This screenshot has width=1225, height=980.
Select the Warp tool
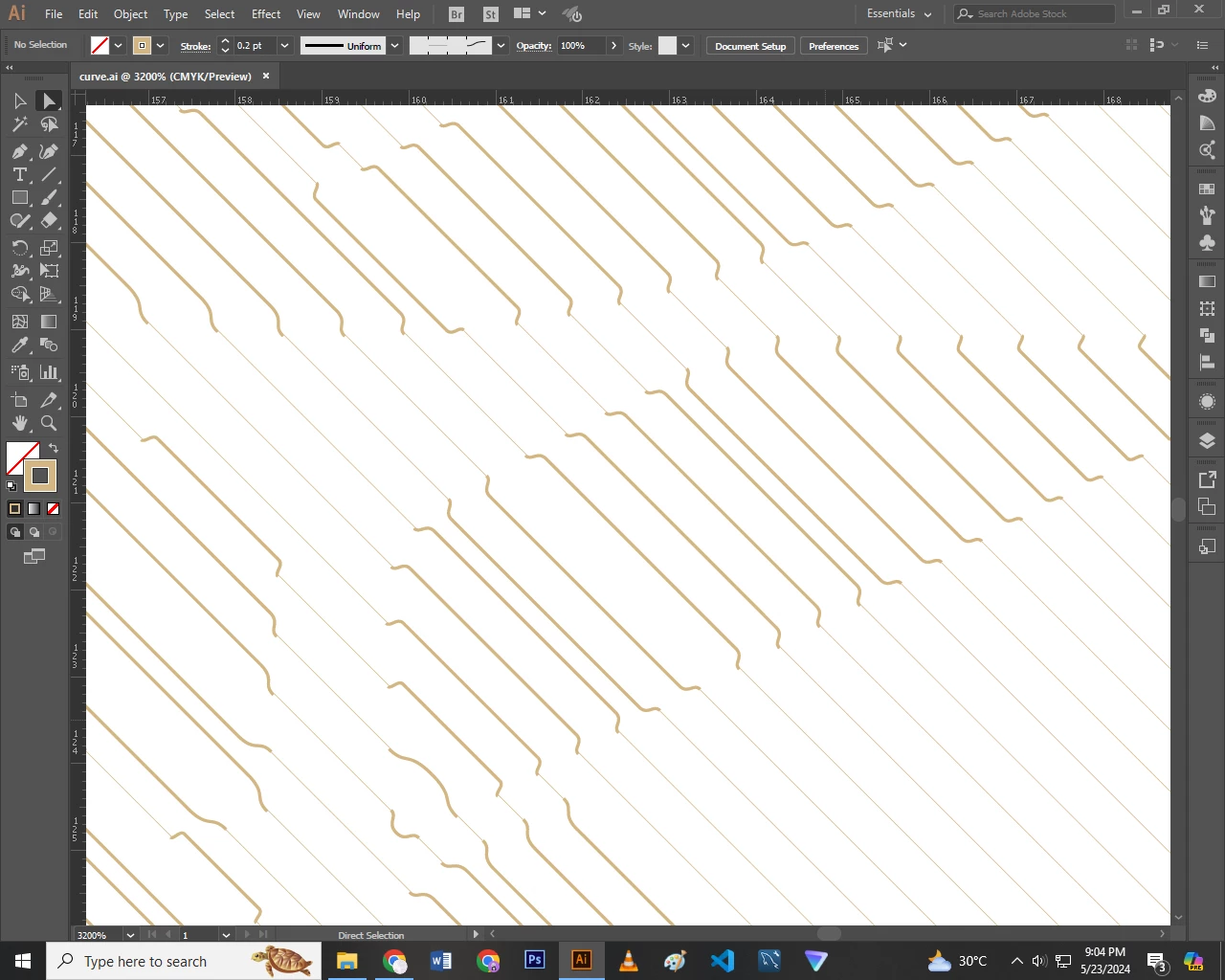click(20, 271)
